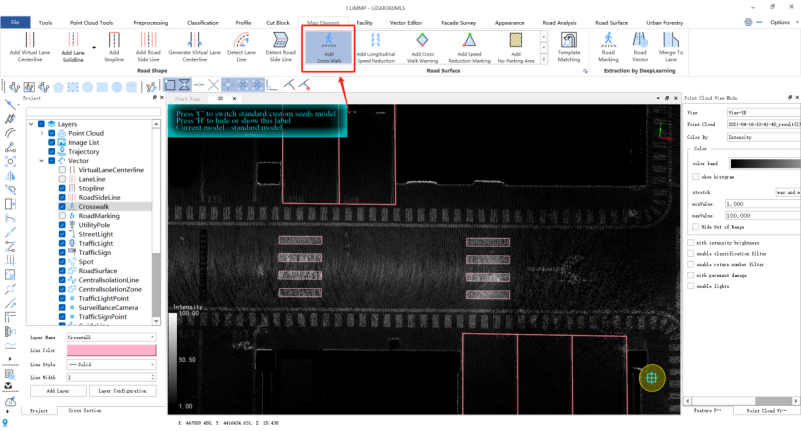Image resolution: width=801 pixels, height=431 pixels.
Task: Click the intensity legend gradient bar
Action: click(173, 361)
